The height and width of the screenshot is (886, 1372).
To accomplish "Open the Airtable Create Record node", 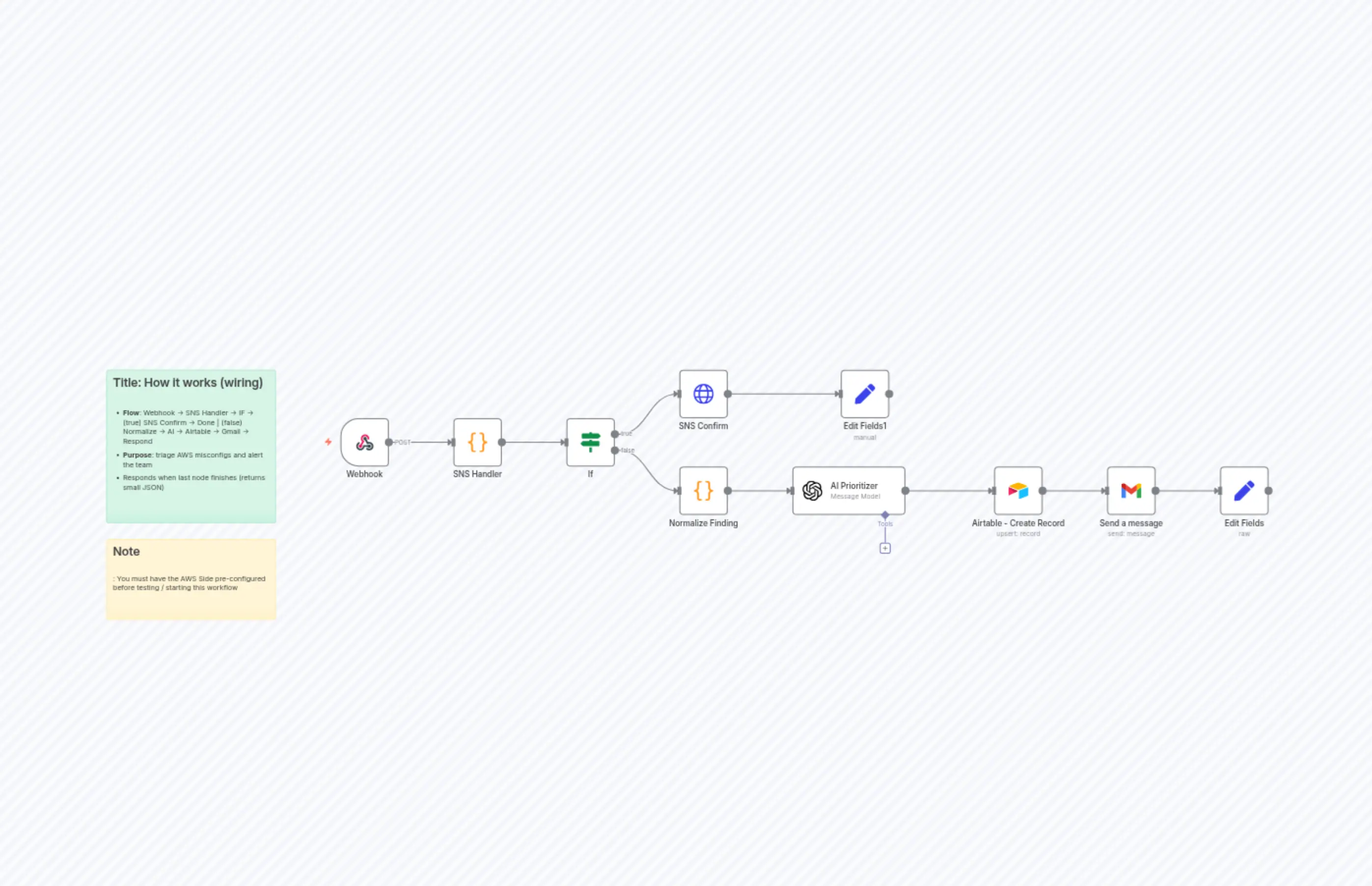I will [1018, 491].
